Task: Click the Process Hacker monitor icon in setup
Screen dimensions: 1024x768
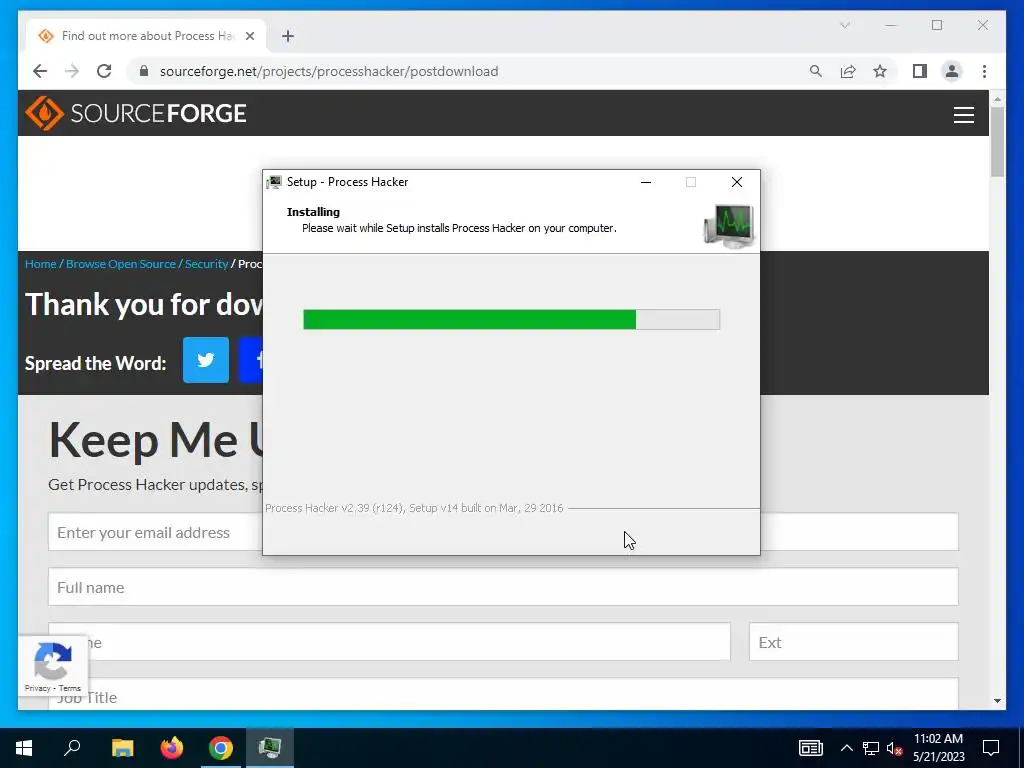Action: point(729,226)
